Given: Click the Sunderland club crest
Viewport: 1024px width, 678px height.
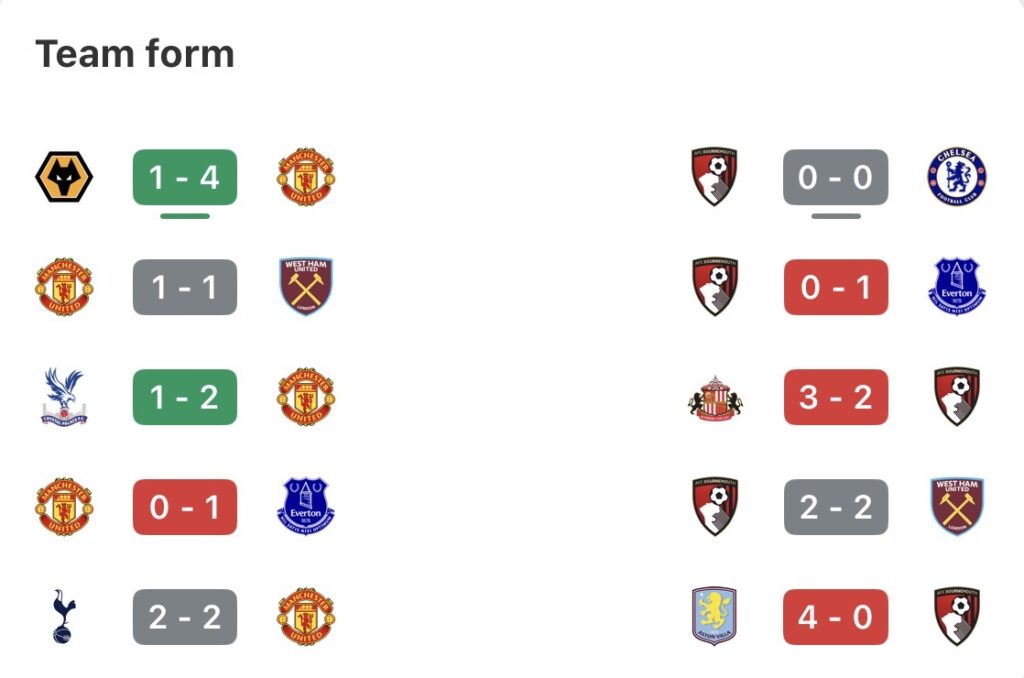Looking at the screenshot, I should [x=715, y=397].
